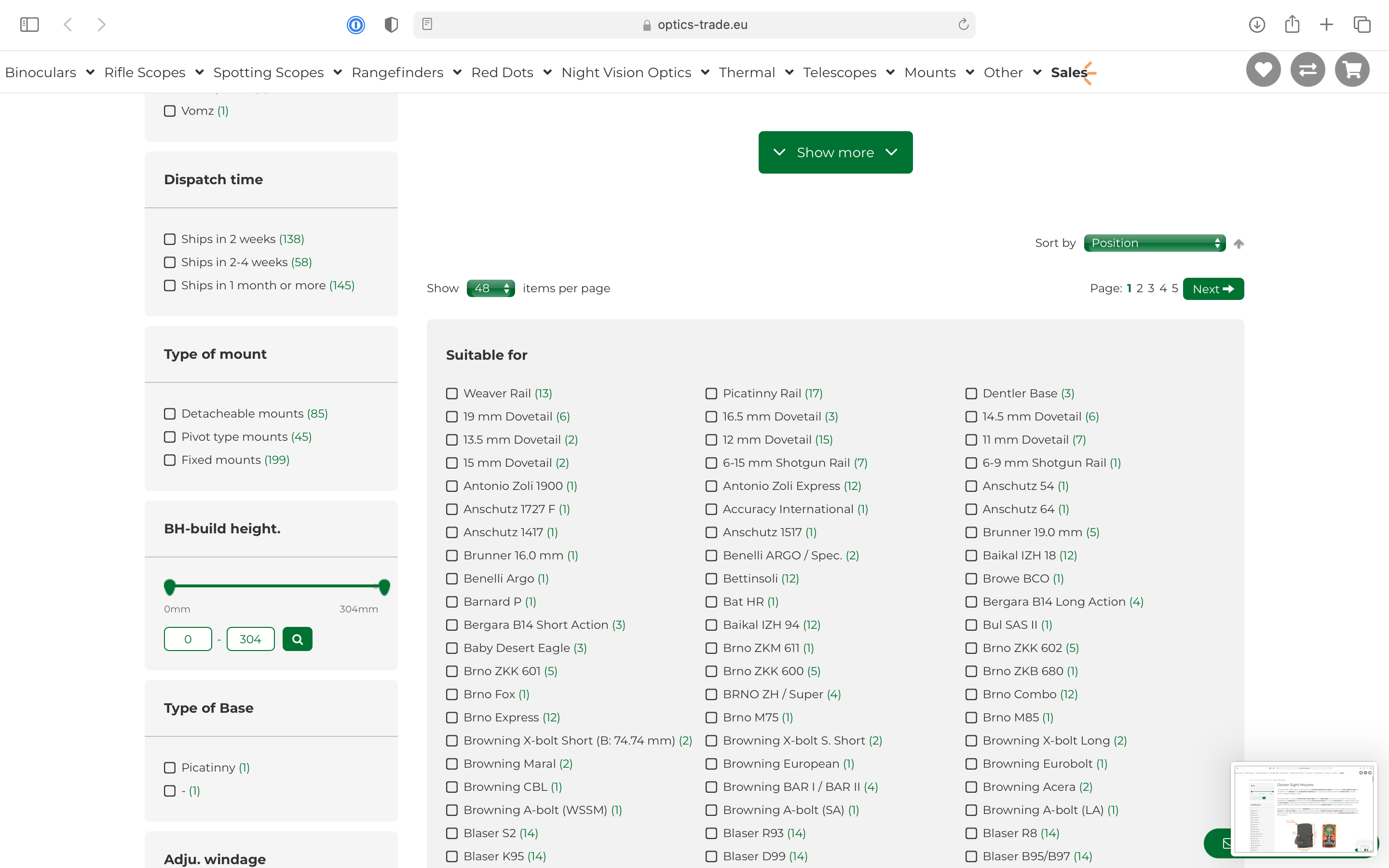Image resolution: width=1389 pixels, height=868 pixels.
Task: Show downloads via the download icon
Action: 1257,24
